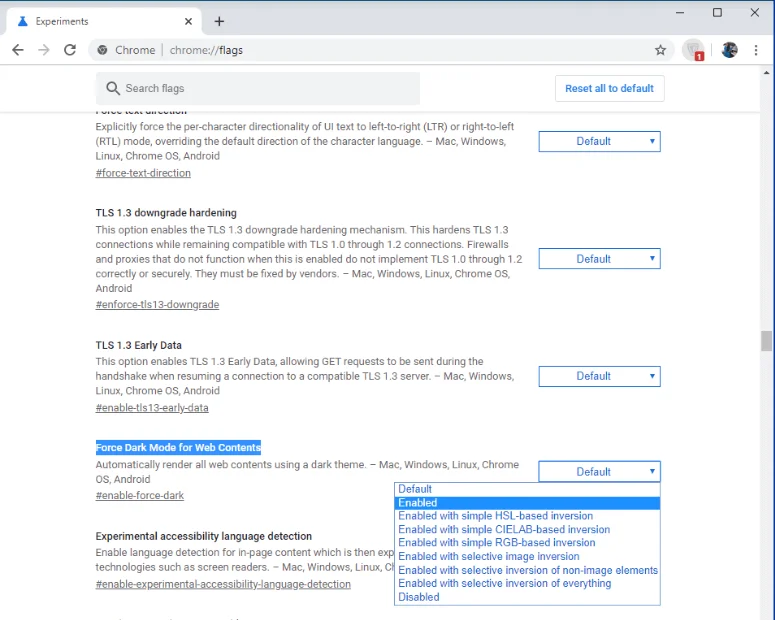
Task: Bookmark this page with the star icon
Action: pyautogui.click(x=660, y=50)
